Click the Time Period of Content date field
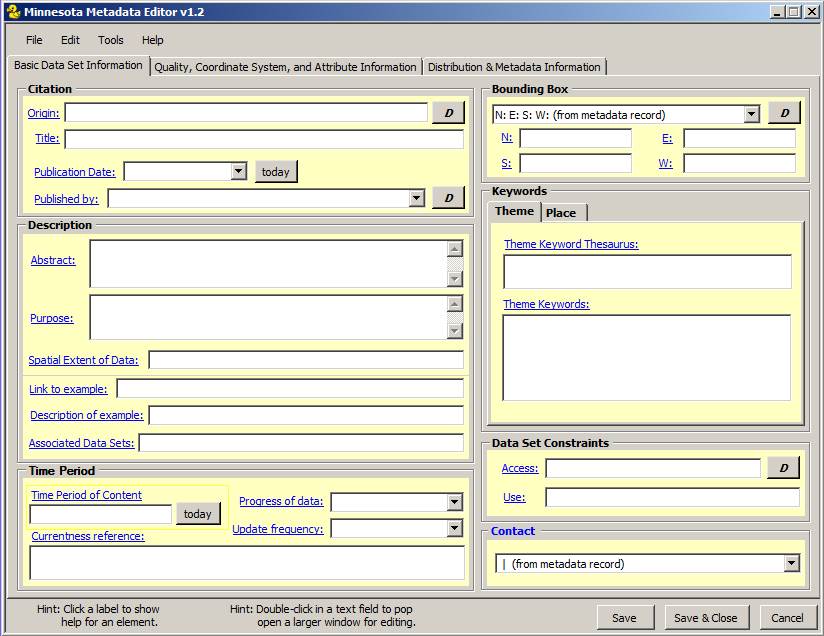 101,514
